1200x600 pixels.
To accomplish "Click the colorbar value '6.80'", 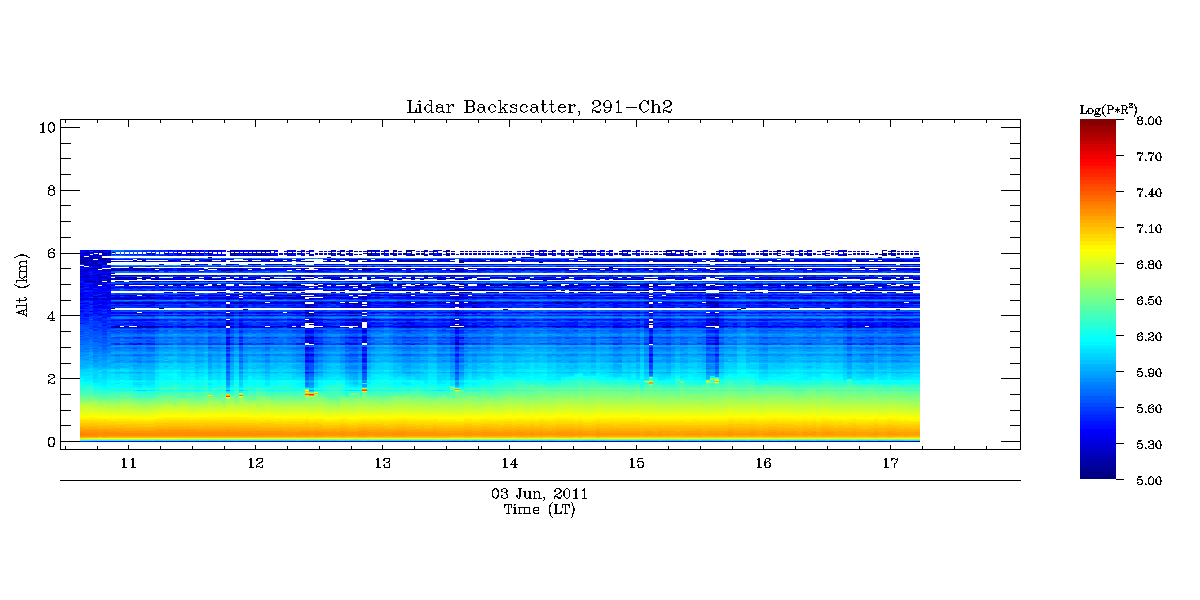I will [1149, 265].
